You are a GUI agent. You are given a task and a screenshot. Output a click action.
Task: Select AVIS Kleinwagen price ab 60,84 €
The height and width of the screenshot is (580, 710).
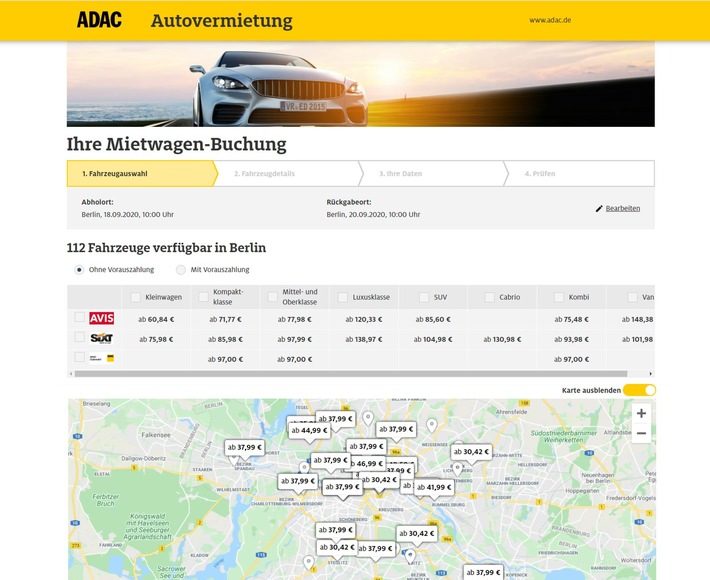pyautogui.click(x=156, y=319)
